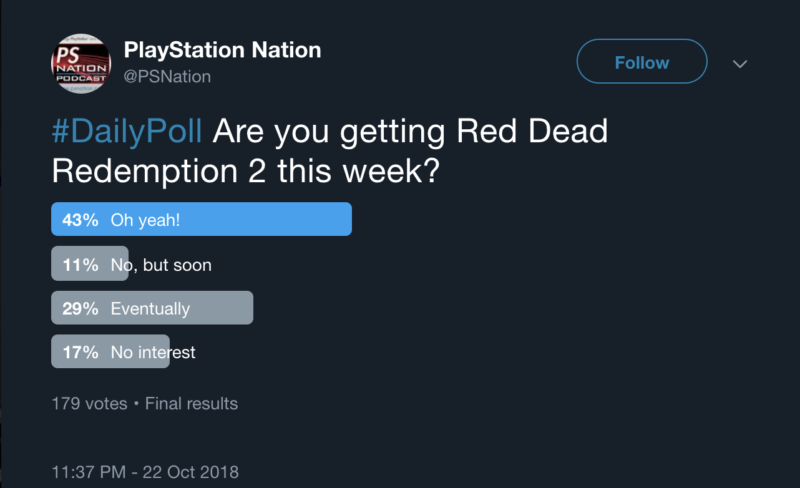Image resolution: width=800 pixels, height=488 pixels.
Task: Expand the tweet options chevron
Action: pyautogui.click(x=740, y=64)
